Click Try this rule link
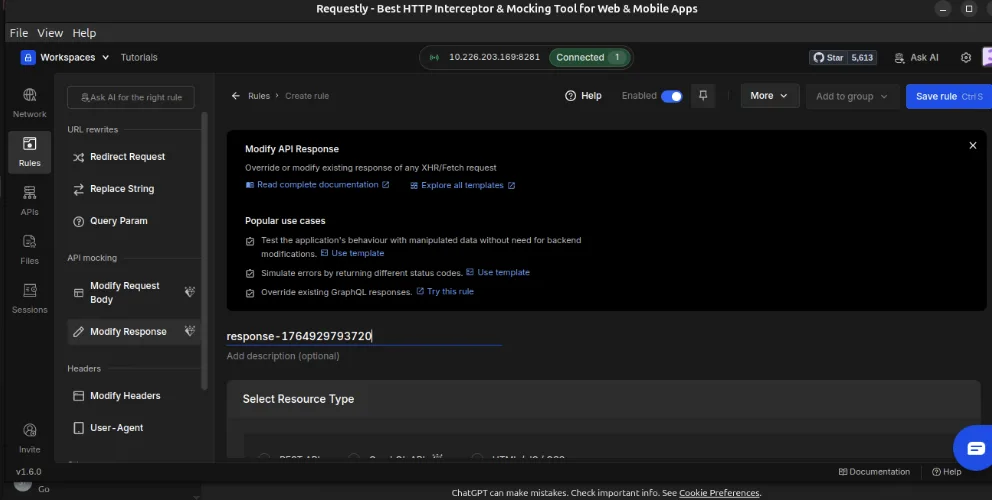 point(445,291)
